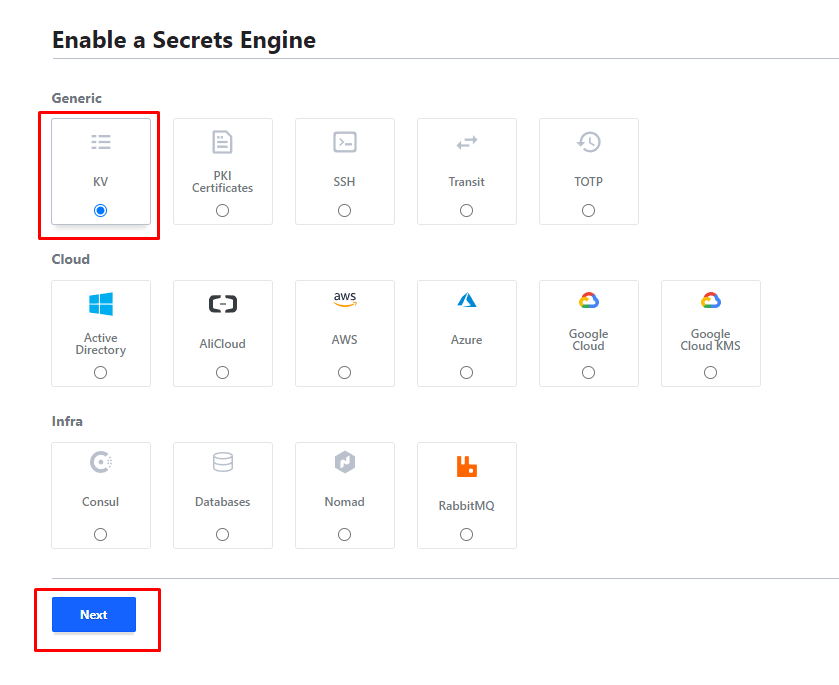Click the AliCloud bracket logo
The image size is (839, 685).
coord(222,304)
